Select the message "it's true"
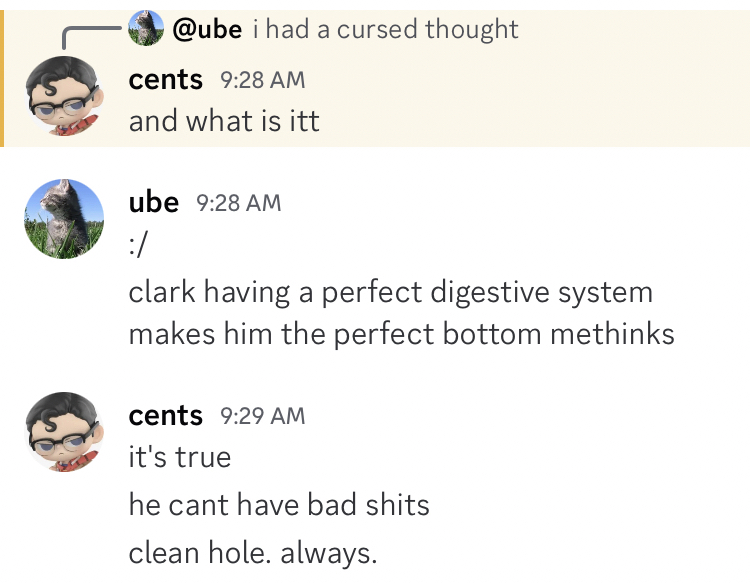This screenshot has height=583, width=750. [x=180, y=457]
